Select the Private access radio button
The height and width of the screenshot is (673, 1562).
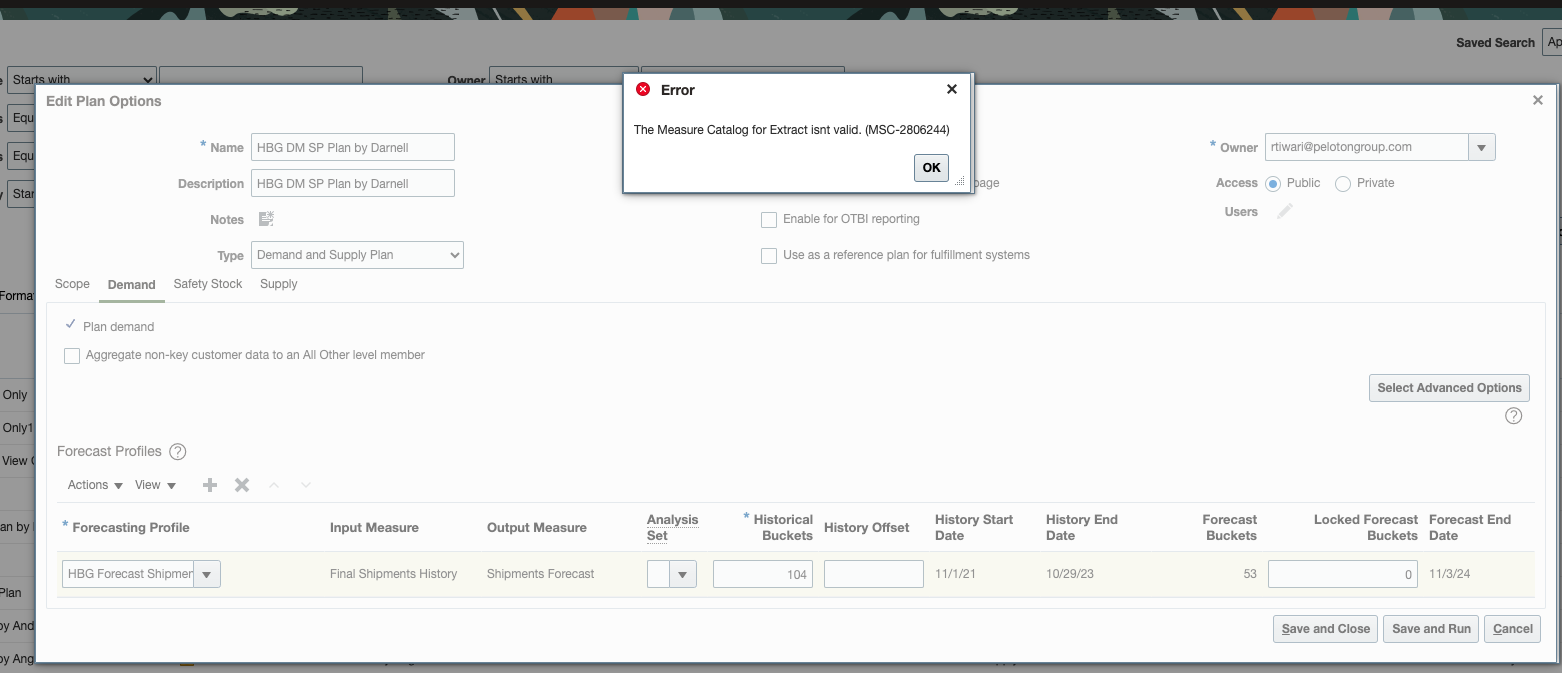1343,183
